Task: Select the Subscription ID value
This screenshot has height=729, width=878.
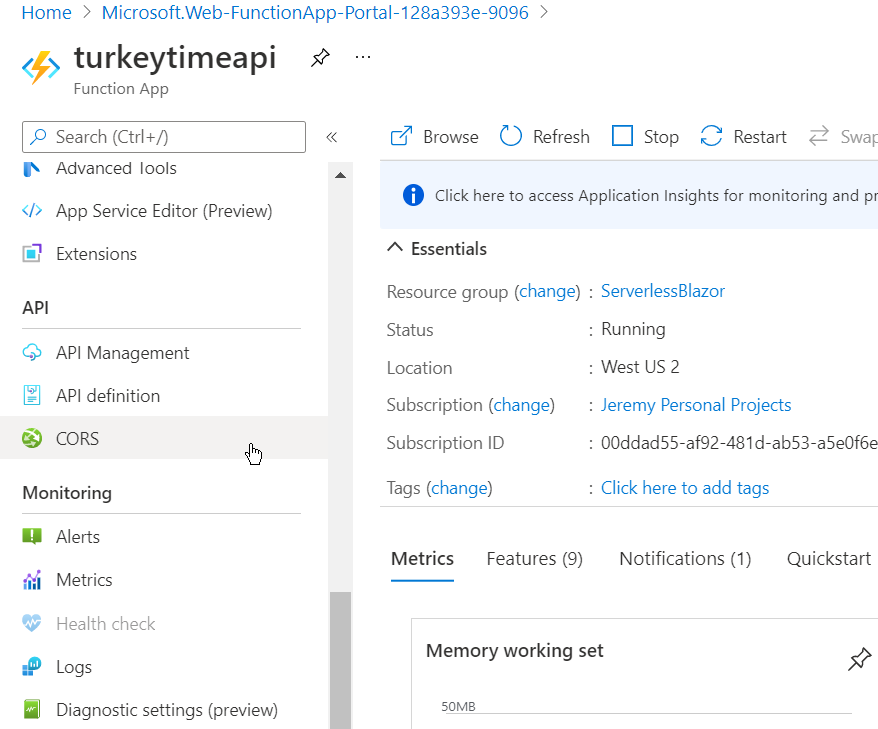Action: click(x=739, y=443)
